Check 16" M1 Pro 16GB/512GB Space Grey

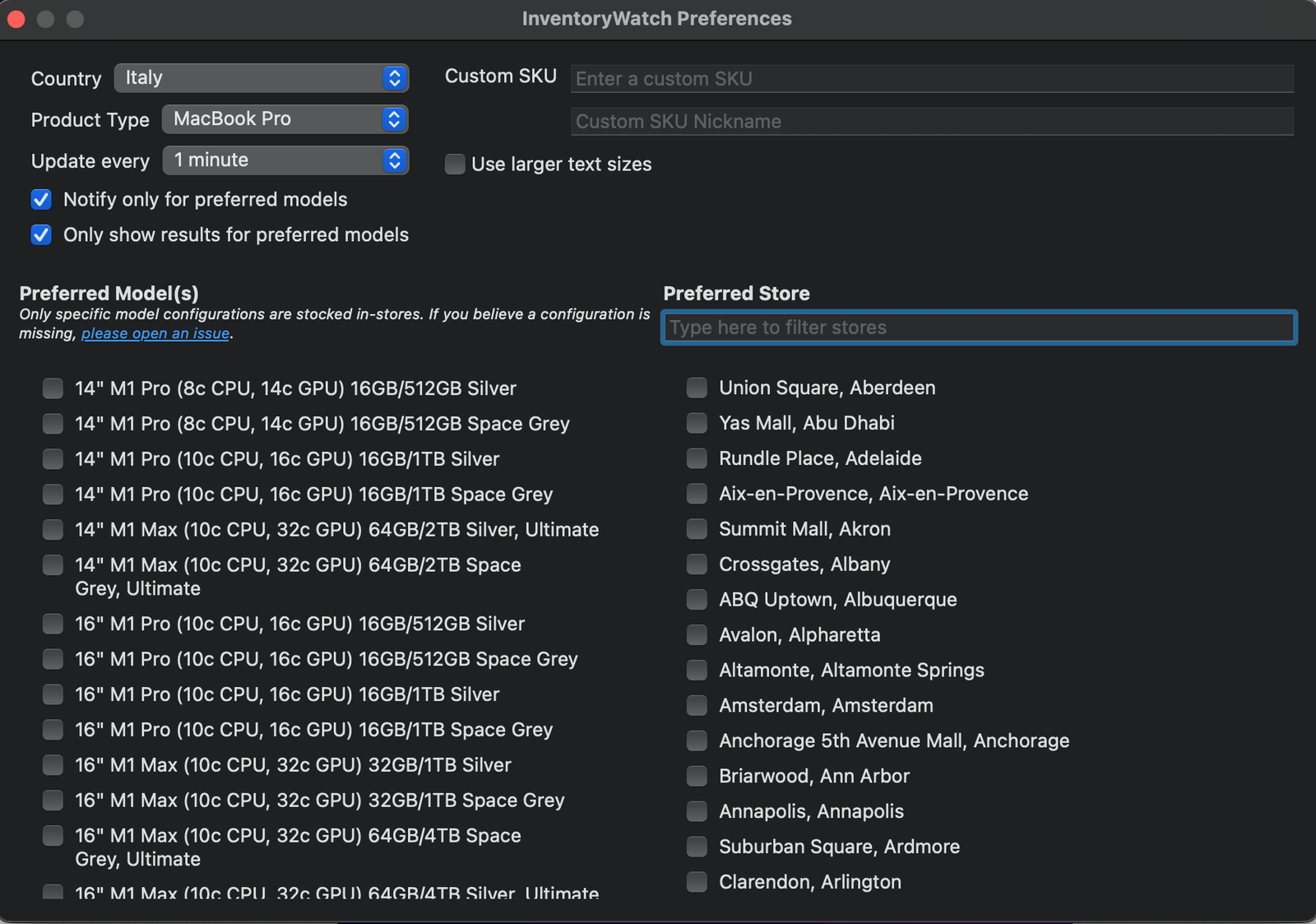53,660
